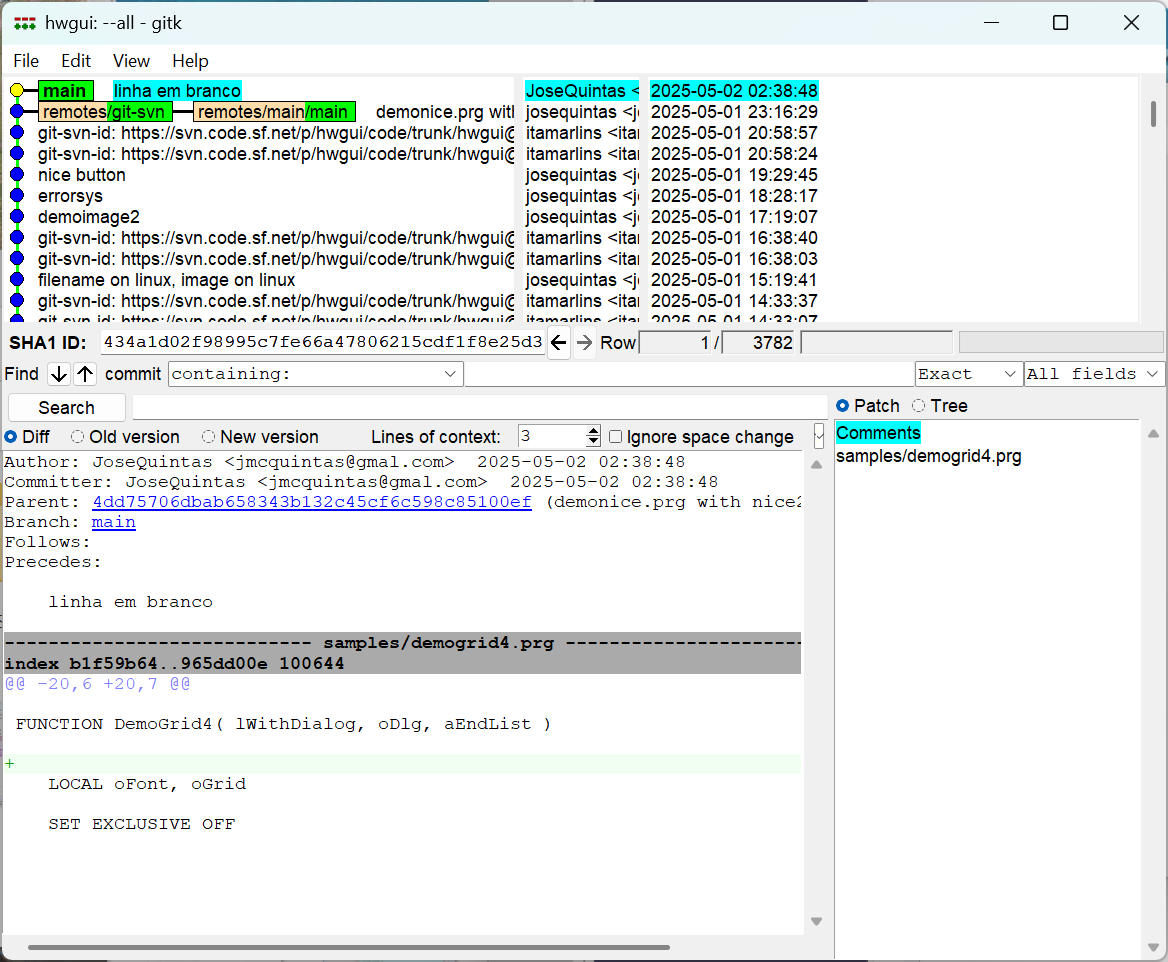
Task: Select the remotes/git-svn branch tag
Action: (105, 112)
